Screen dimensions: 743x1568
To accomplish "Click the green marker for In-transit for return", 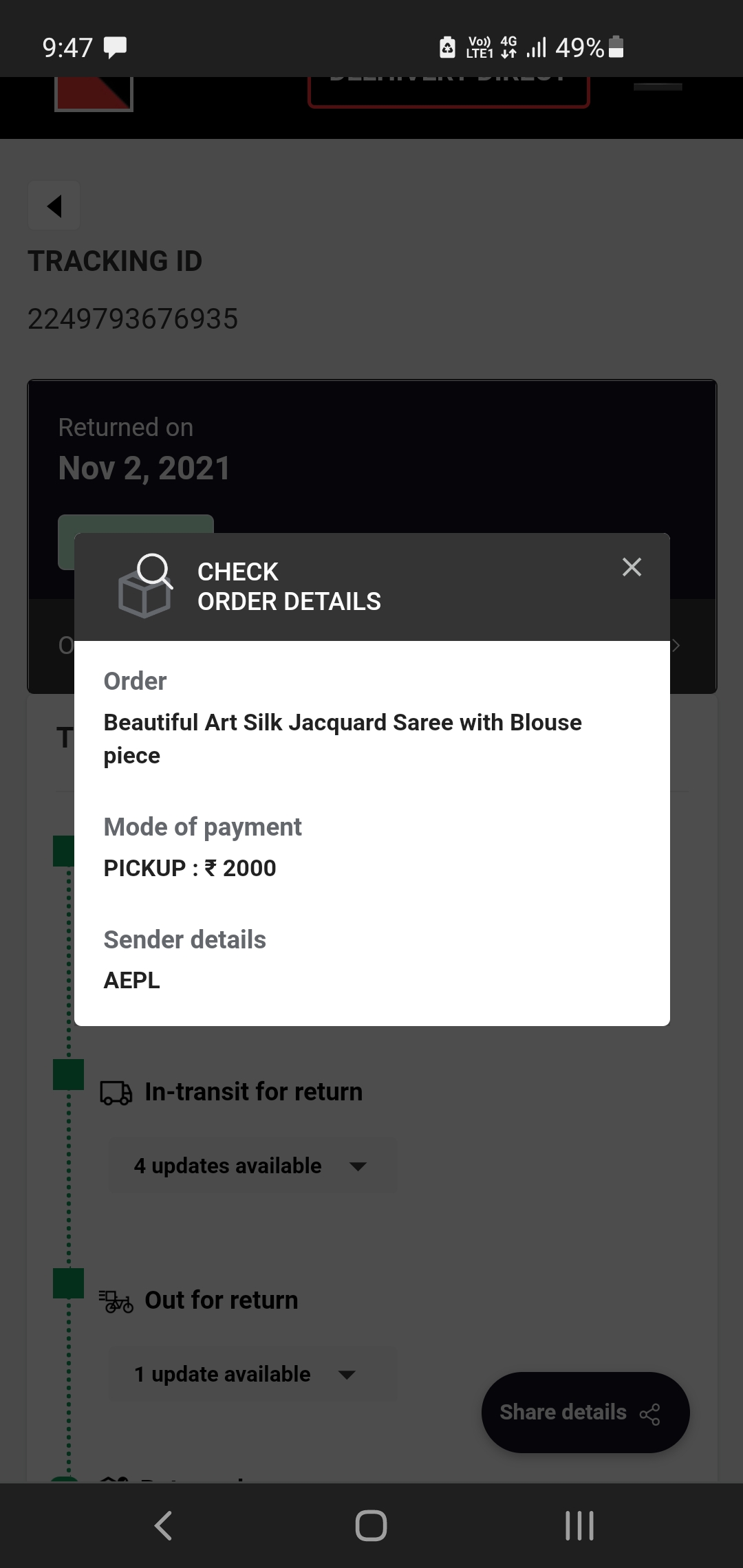I will [68, 1074].
